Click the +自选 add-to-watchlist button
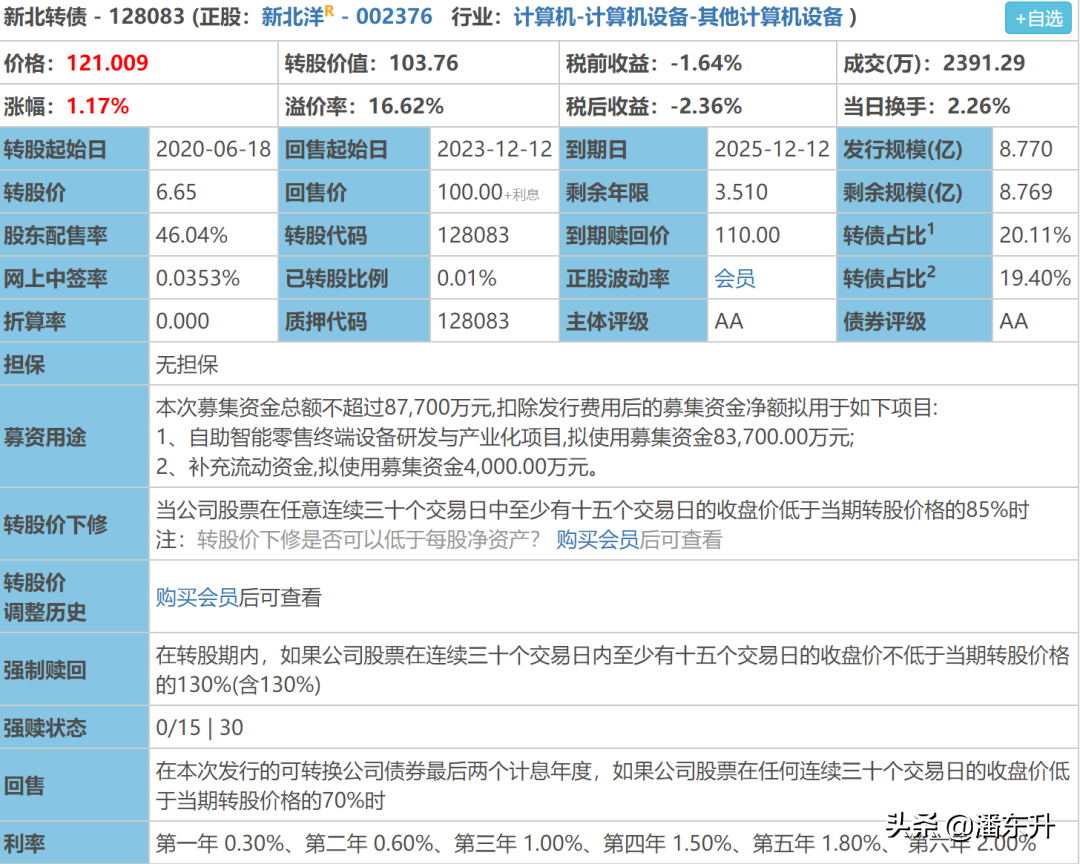The image size is (1080, 864). 1037,17
